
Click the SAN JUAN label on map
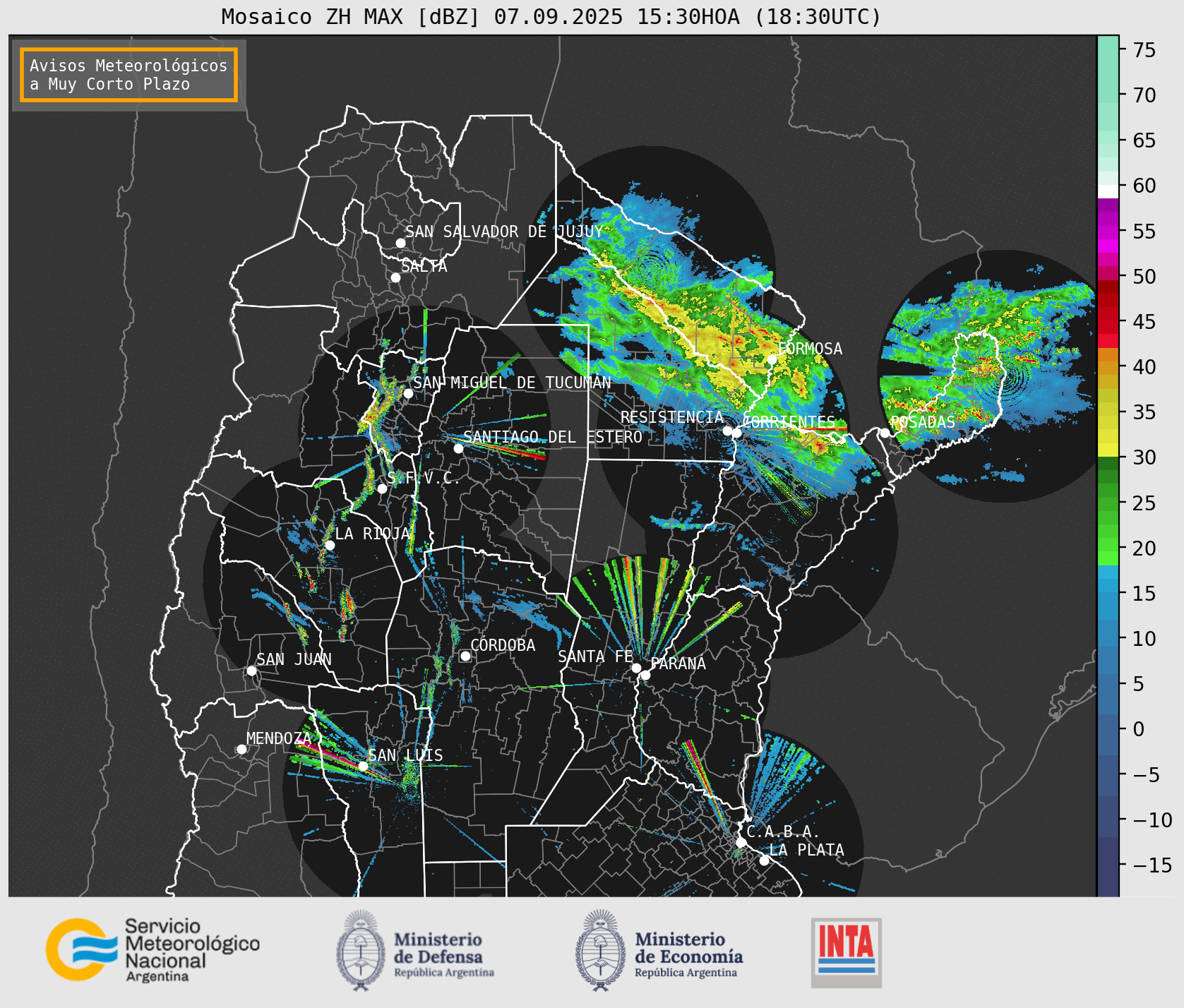[x=294, y=659]
